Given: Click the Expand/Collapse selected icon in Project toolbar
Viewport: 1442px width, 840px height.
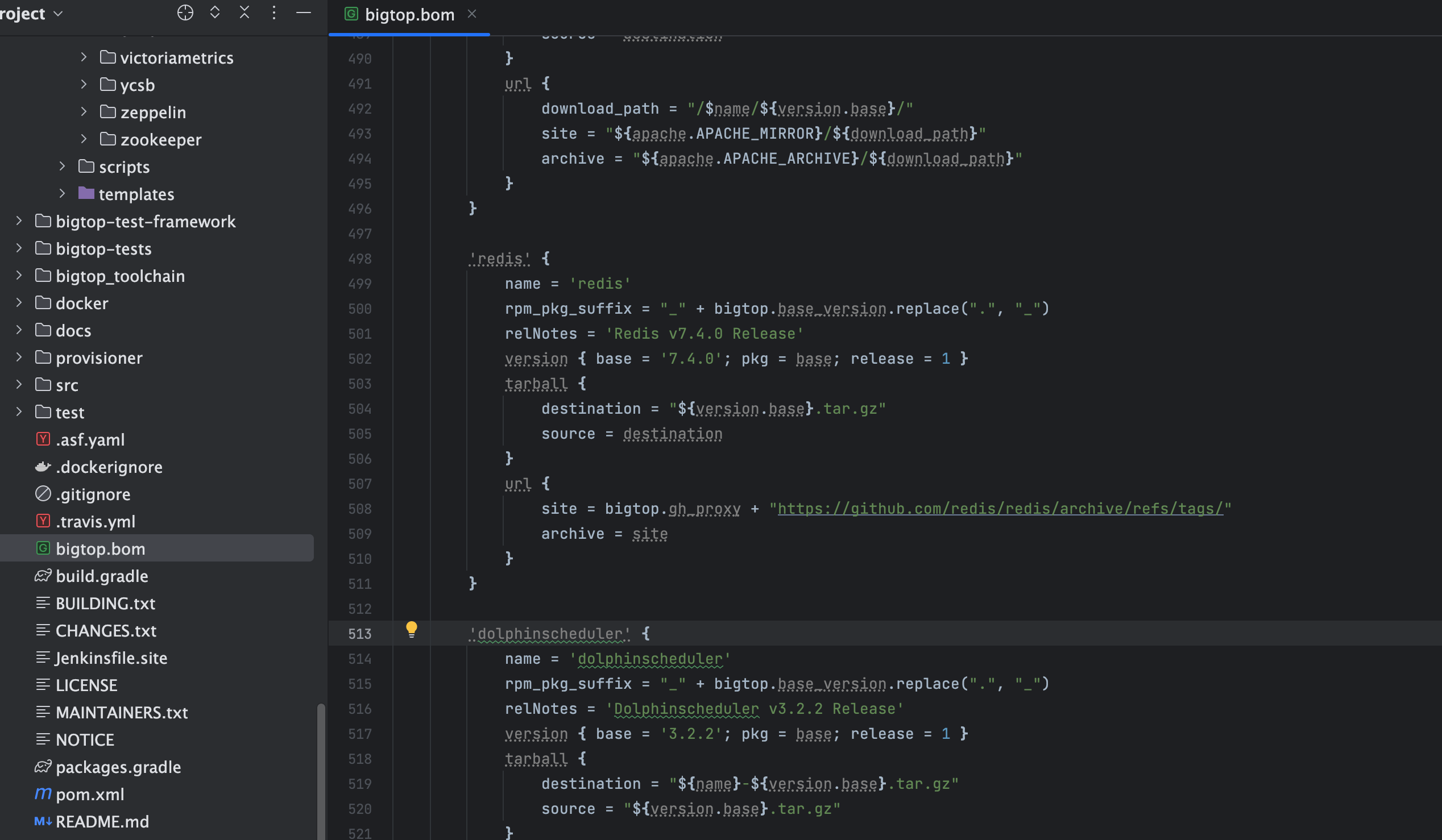Looking at the screenshot, I should [x=215, y=13].
